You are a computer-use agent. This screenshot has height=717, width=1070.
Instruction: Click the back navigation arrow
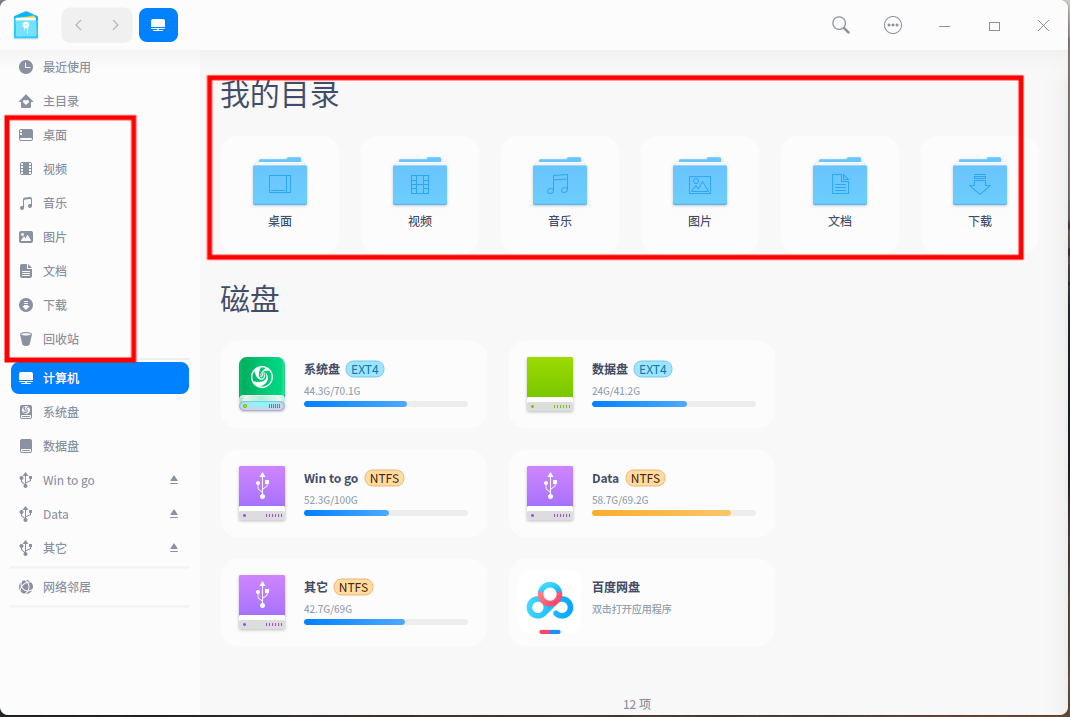point(77,24)
